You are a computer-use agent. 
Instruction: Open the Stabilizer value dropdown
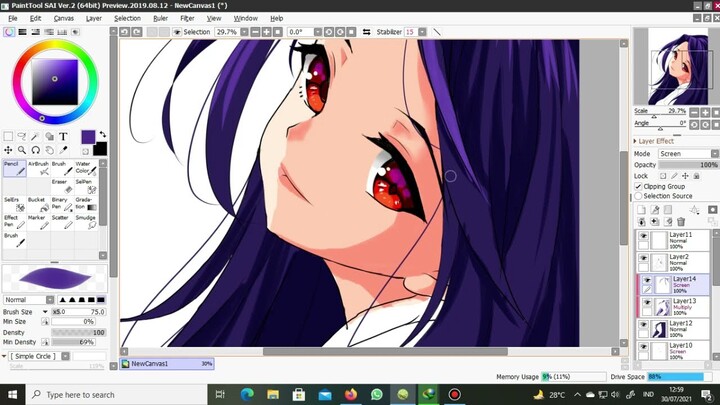(422, 32)
